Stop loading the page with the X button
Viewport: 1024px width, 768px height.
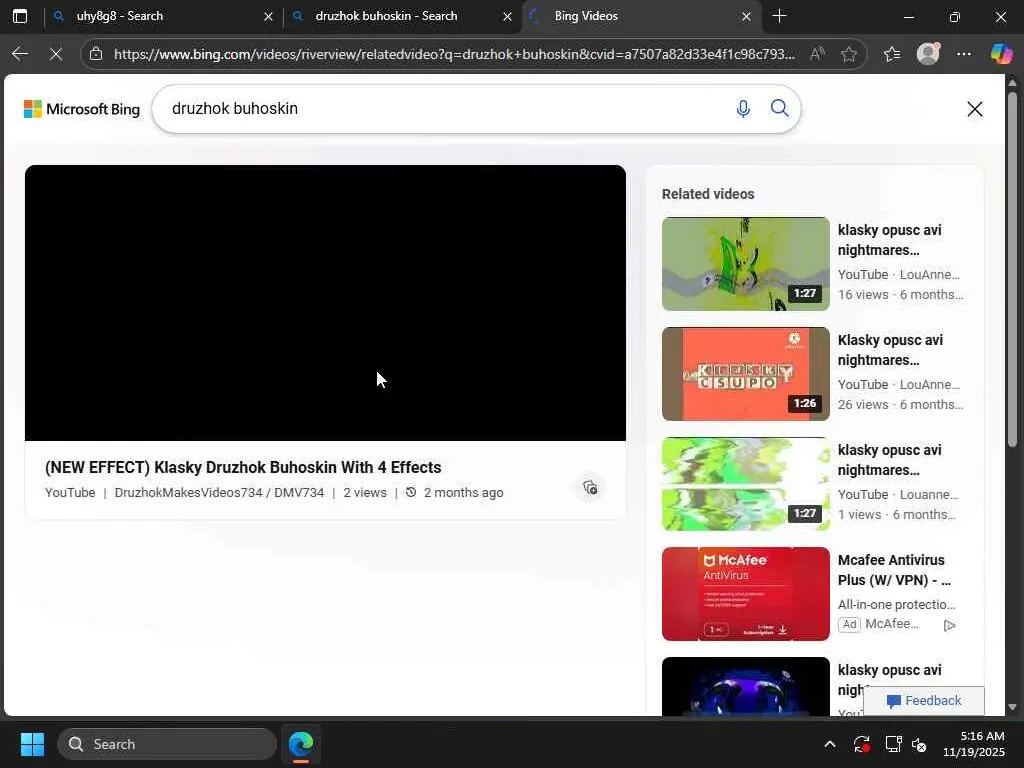(56, 54)
